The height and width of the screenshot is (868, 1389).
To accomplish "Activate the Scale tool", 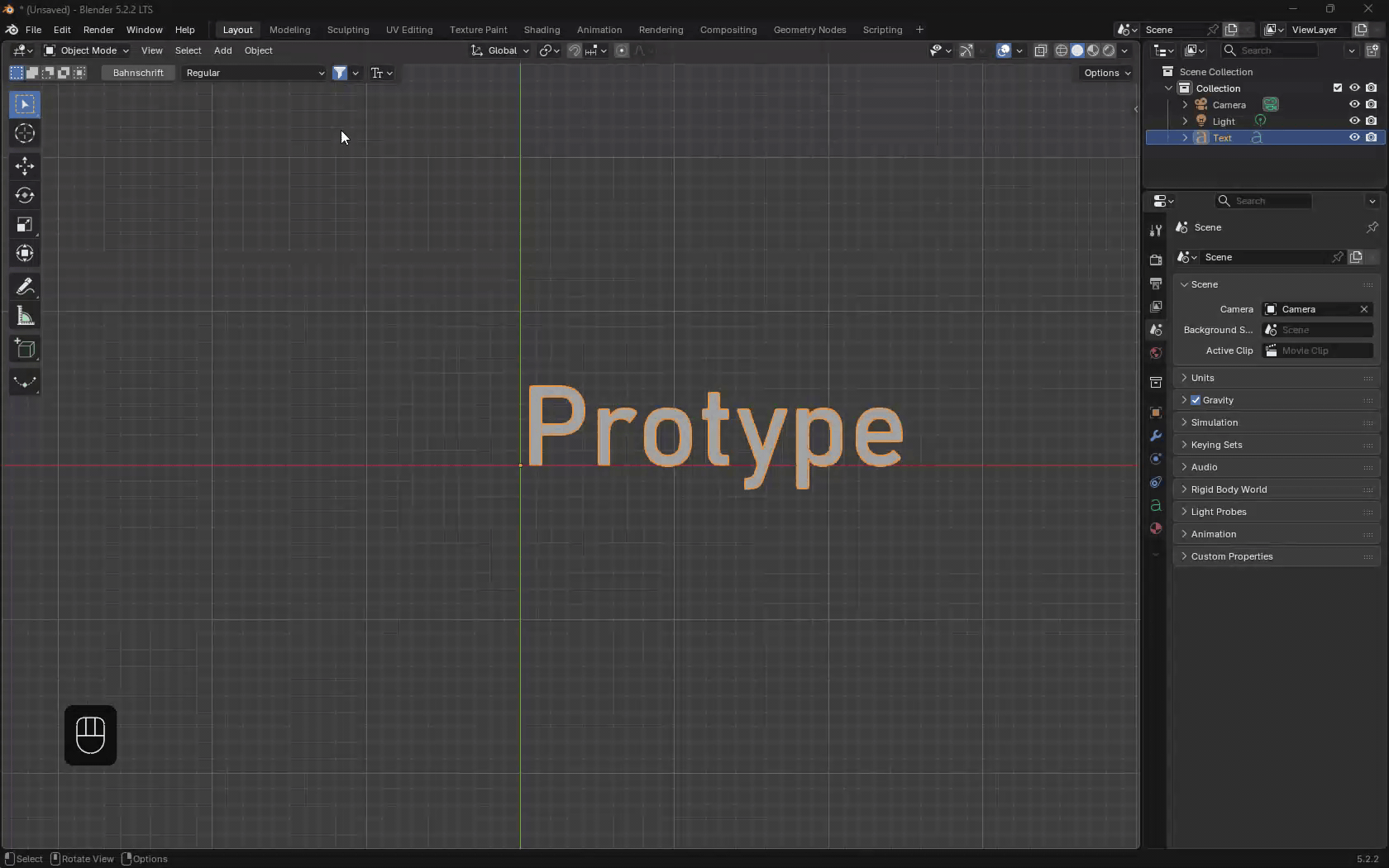I will click(x=25, y=225).
